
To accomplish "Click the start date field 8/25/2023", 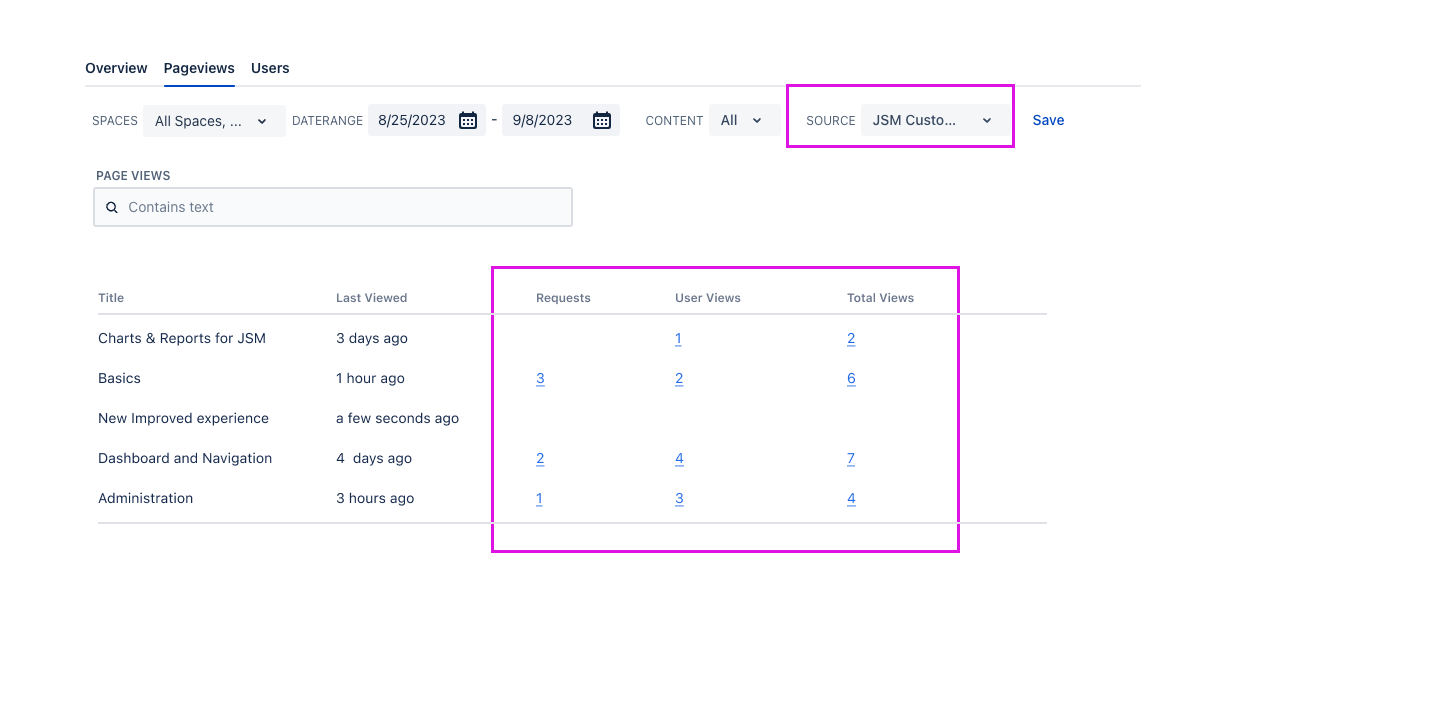I will (x=412, y=121).
